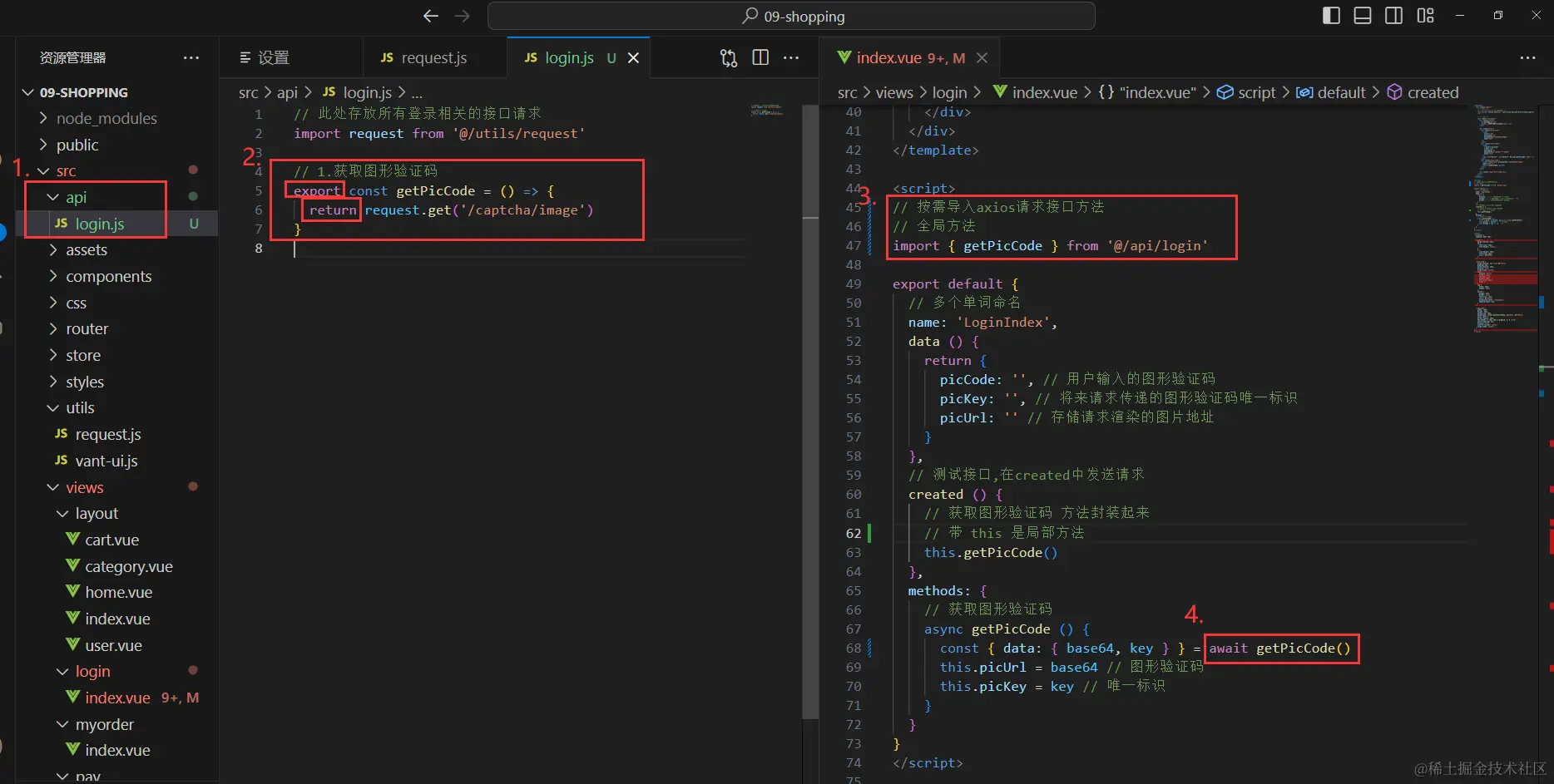Click "name: 'LoginIndex'" on line 51

[982, 323]
